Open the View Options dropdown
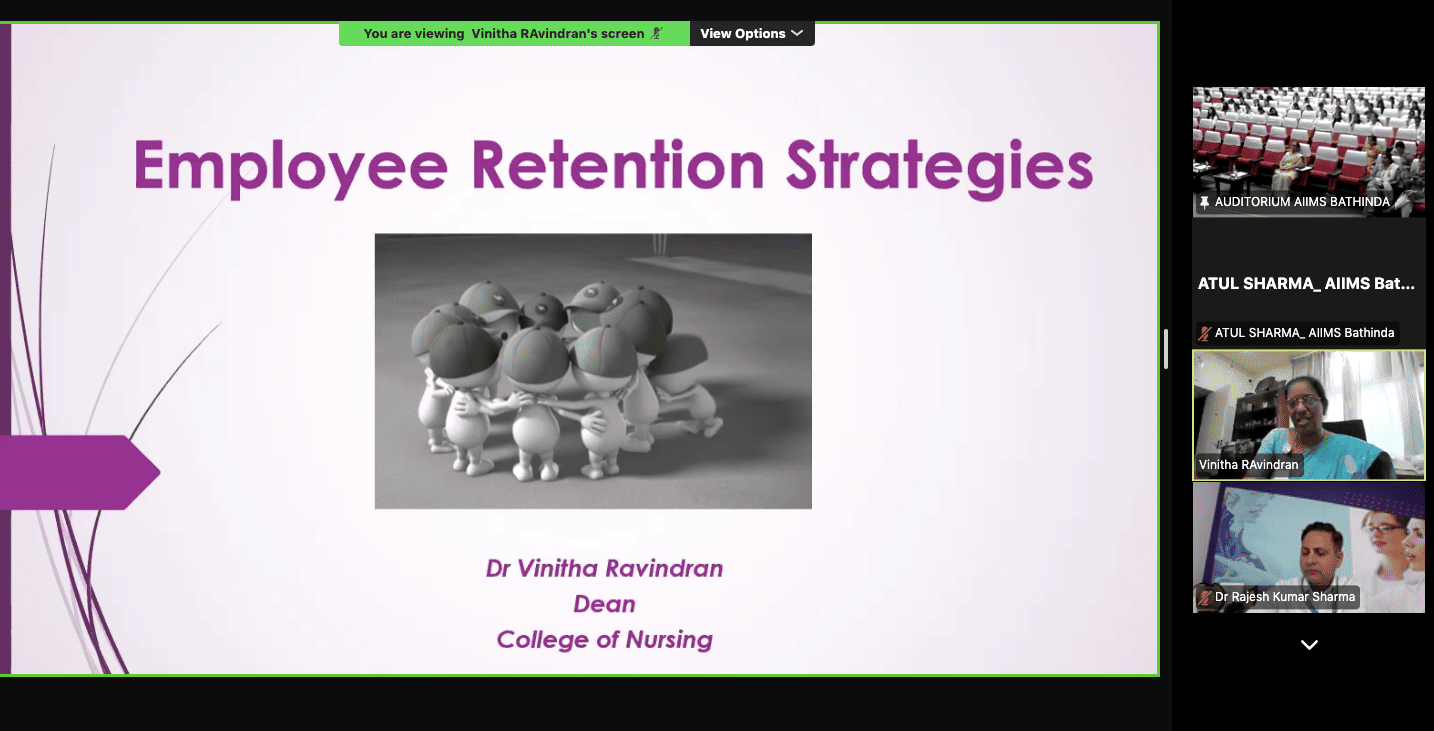The image size is (1434, 731). coord(751,33)
